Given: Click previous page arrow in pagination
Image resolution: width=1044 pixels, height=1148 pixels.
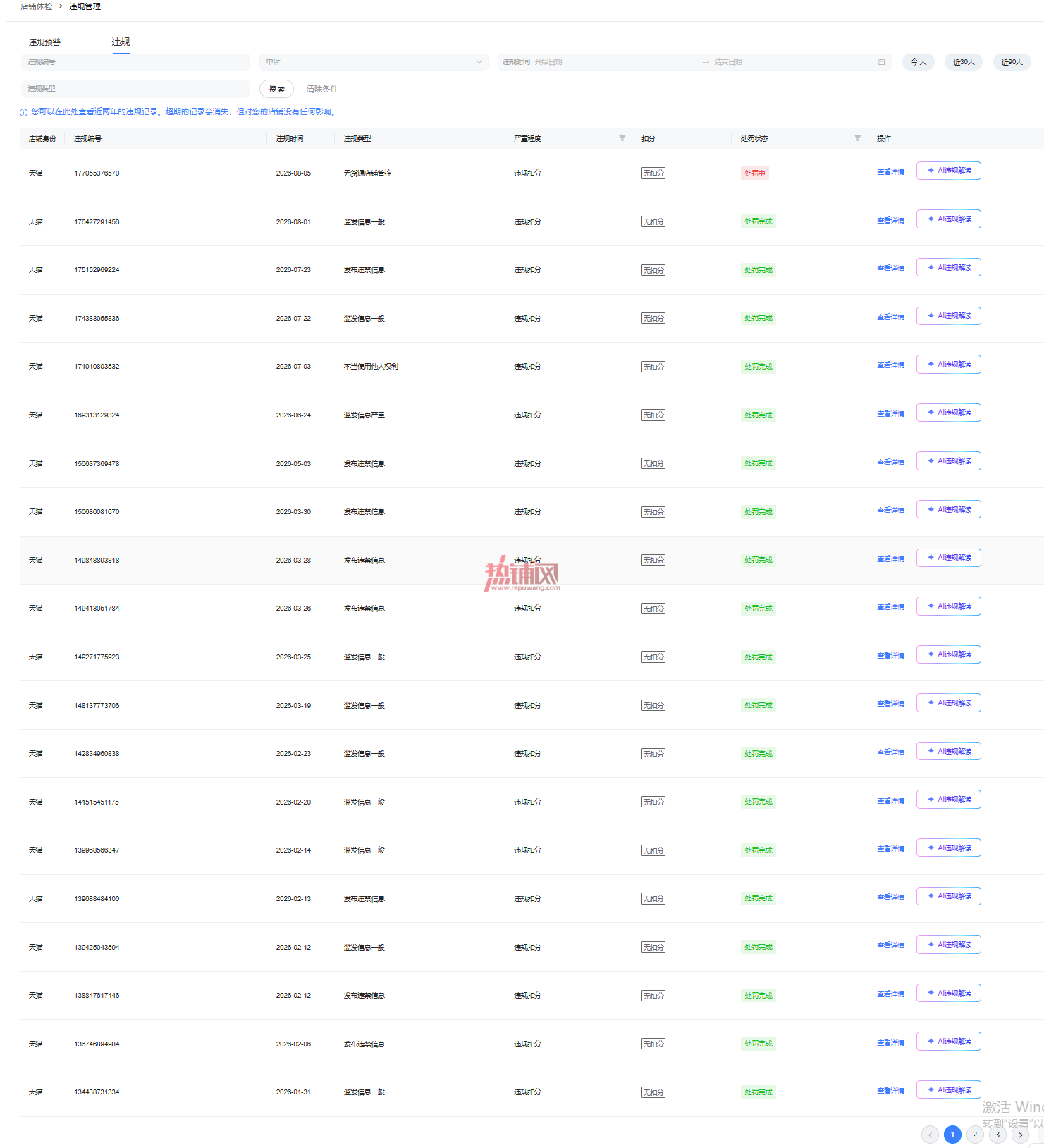Looking at the screenshot, I should [930, 1135].
